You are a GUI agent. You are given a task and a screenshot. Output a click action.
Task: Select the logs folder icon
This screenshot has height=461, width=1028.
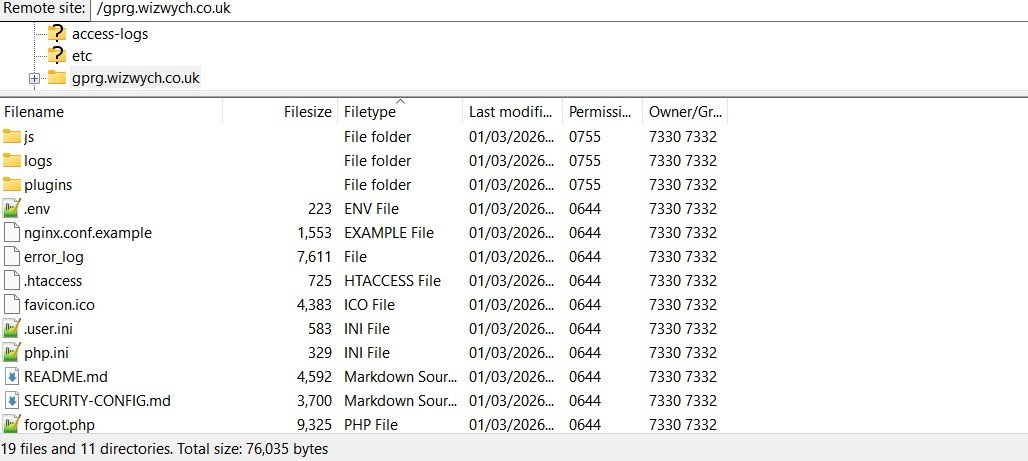pos(12,160)
